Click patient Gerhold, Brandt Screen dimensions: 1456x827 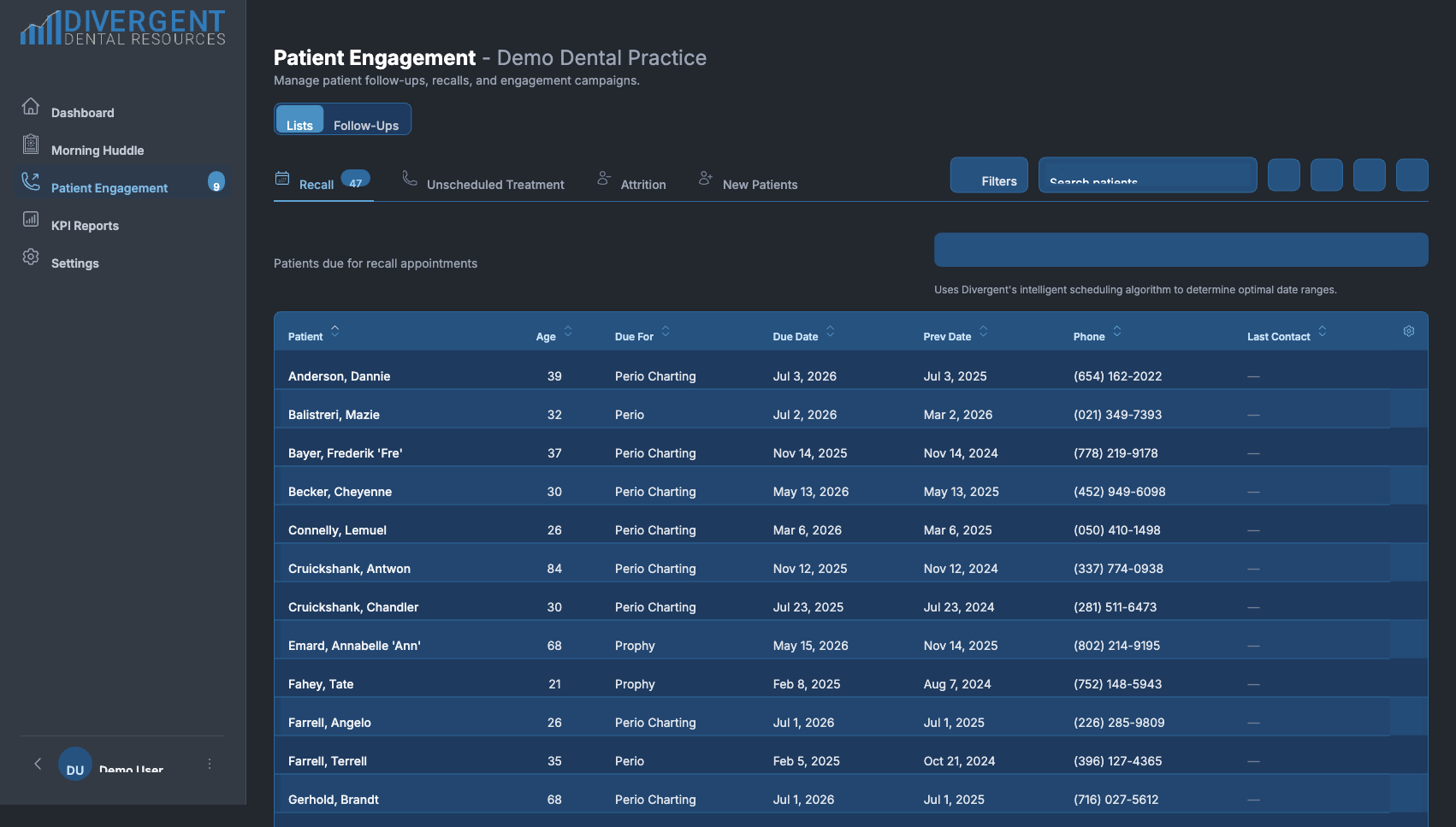[x=334, y=800]
